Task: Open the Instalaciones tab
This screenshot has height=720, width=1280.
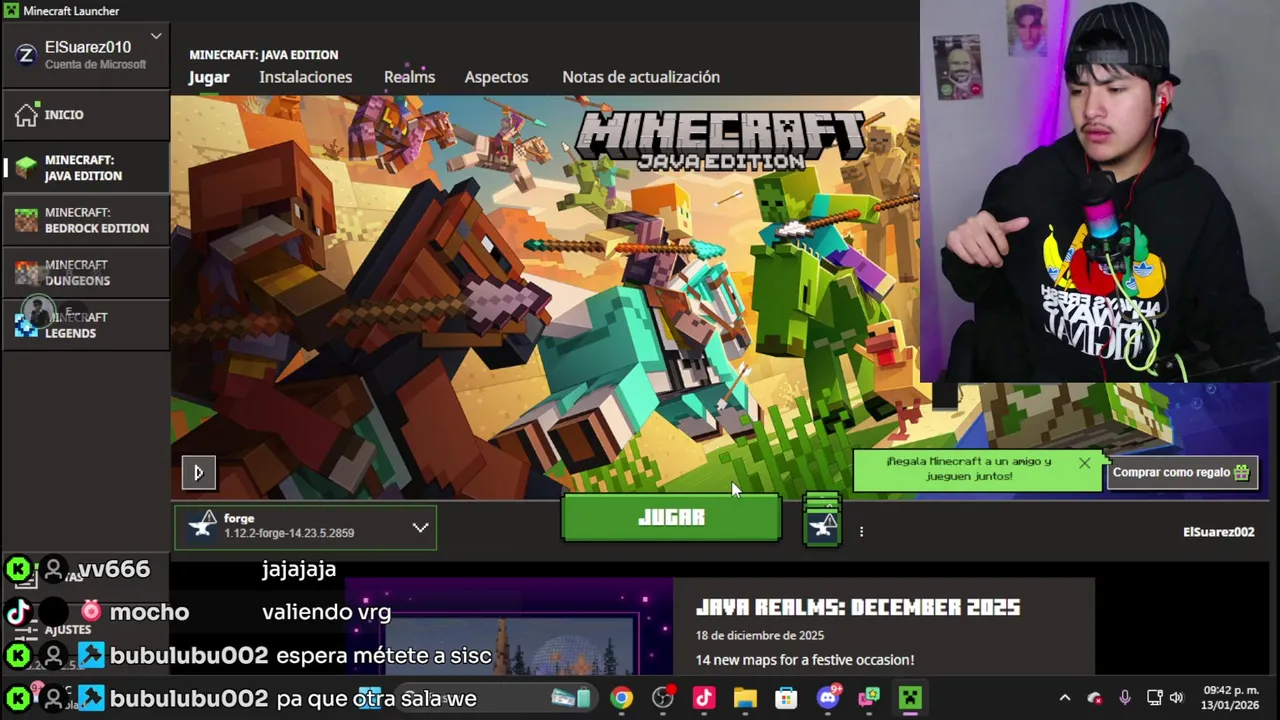Action: [x=305, y=77]
